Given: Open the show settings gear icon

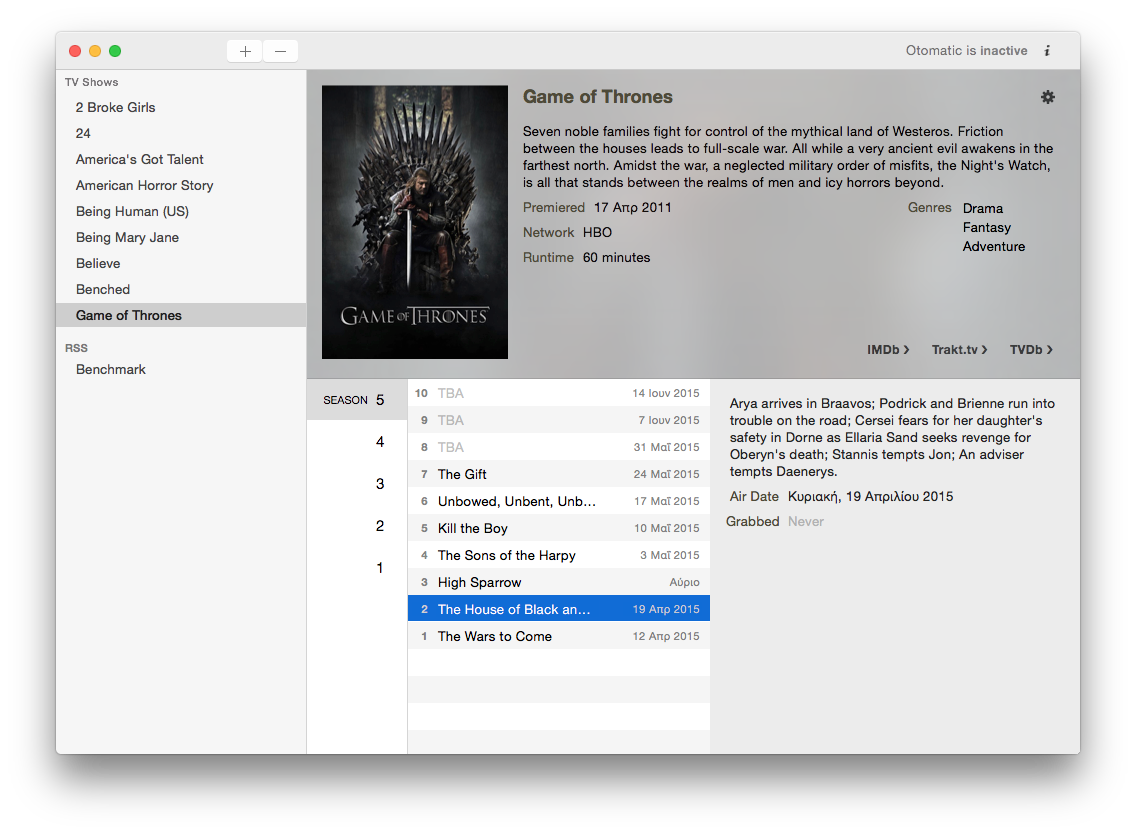Looking at the screenshot, I should 1048,97.
